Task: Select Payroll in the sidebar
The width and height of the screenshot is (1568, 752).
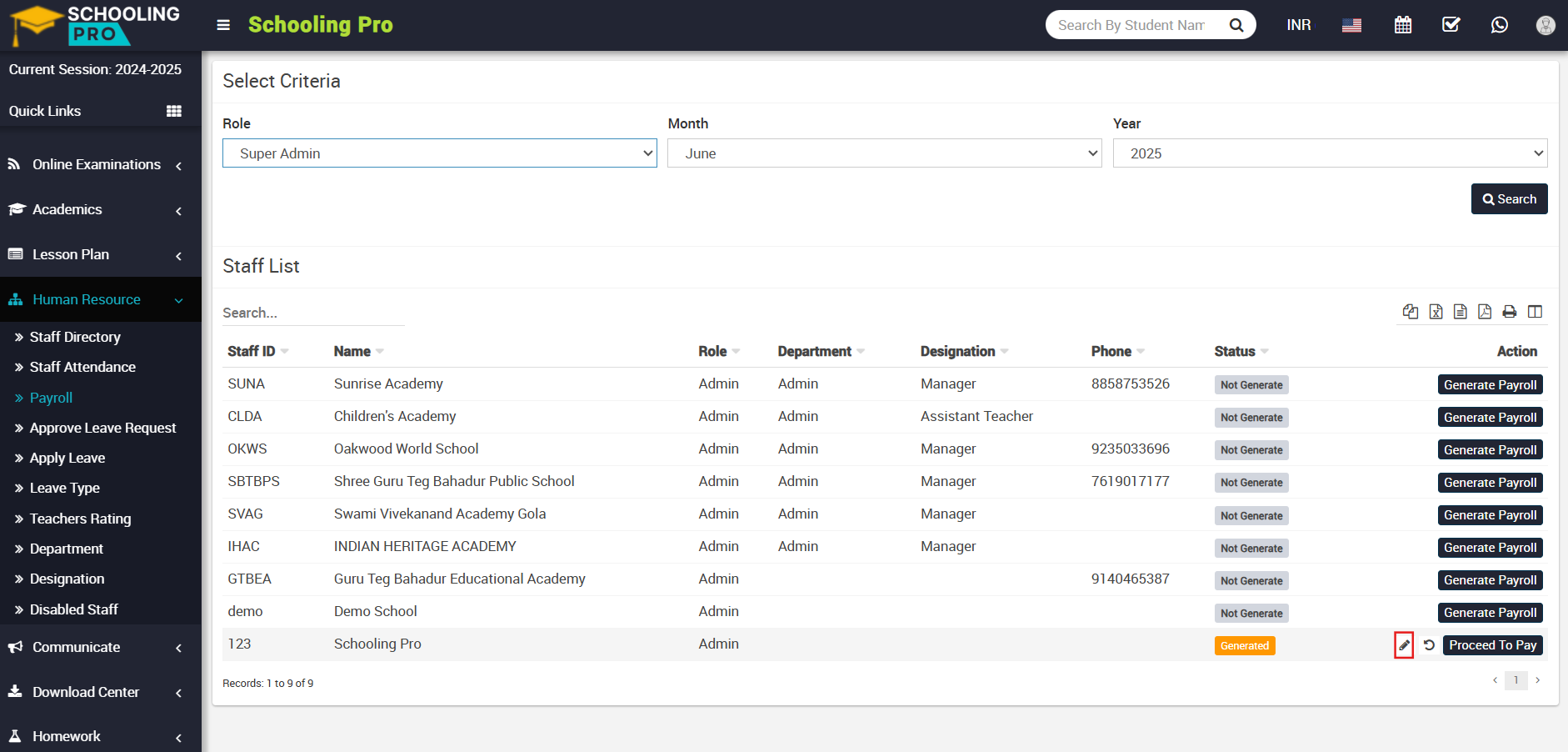Action: [x=51, y=398]
